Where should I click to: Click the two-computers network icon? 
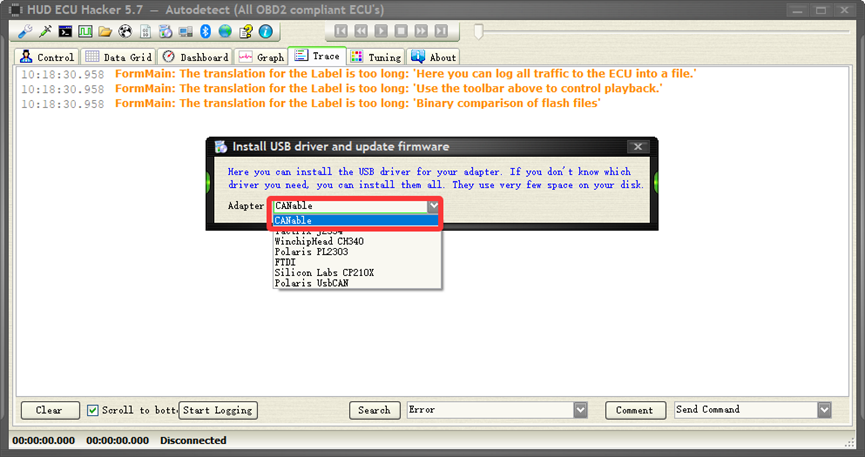coord(185,31)
